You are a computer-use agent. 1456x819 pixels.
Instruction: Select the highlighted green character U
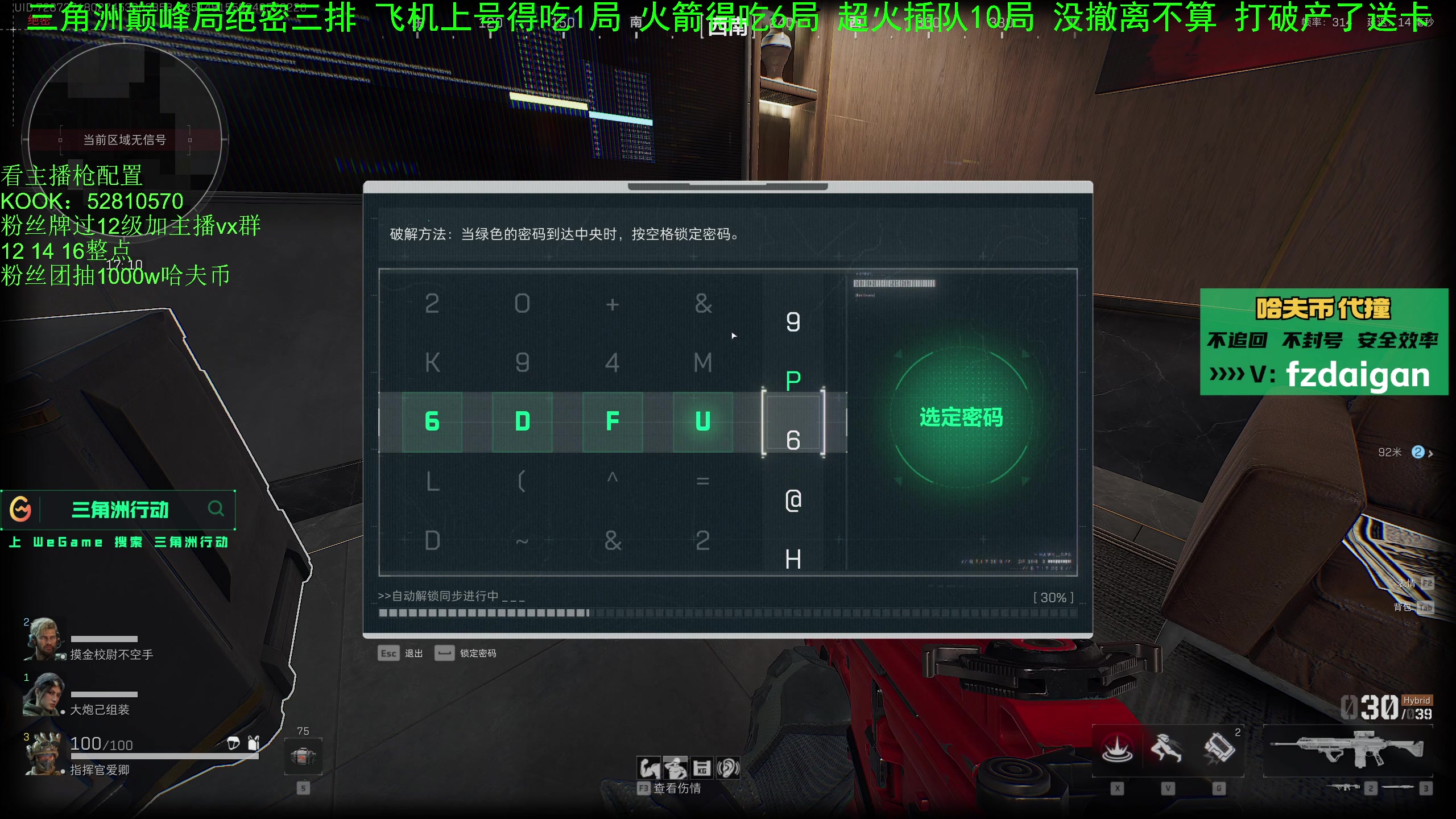[x=702, y=420]
